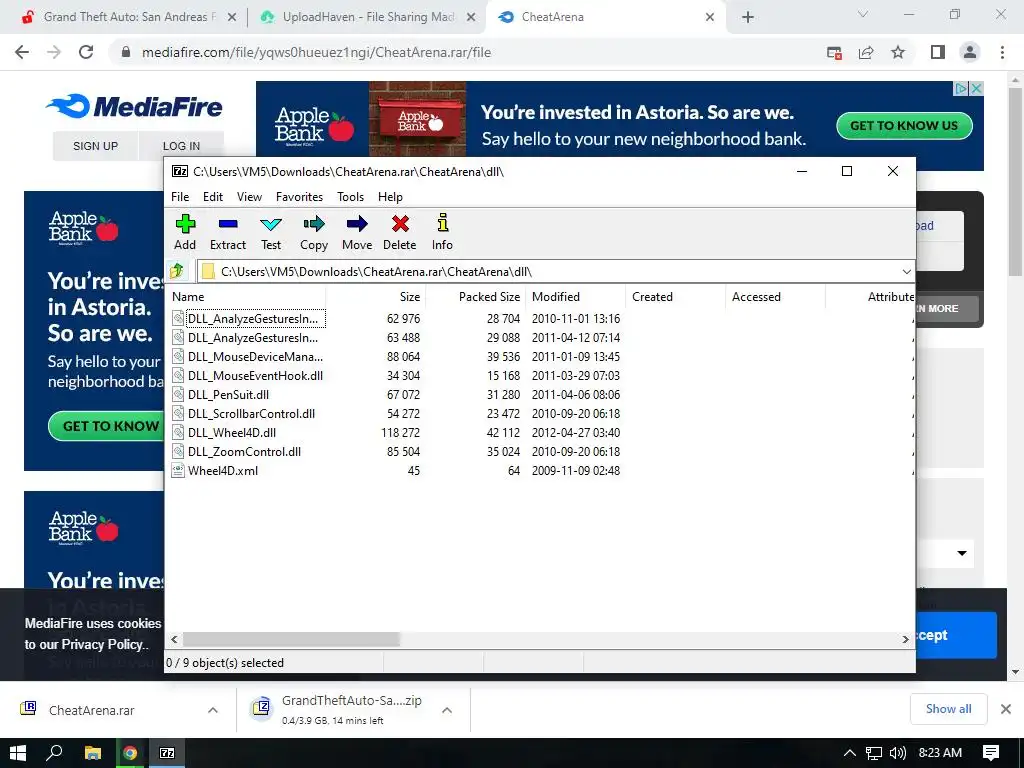Expand CheatArena.rar download options chevron

pos(213,710)
